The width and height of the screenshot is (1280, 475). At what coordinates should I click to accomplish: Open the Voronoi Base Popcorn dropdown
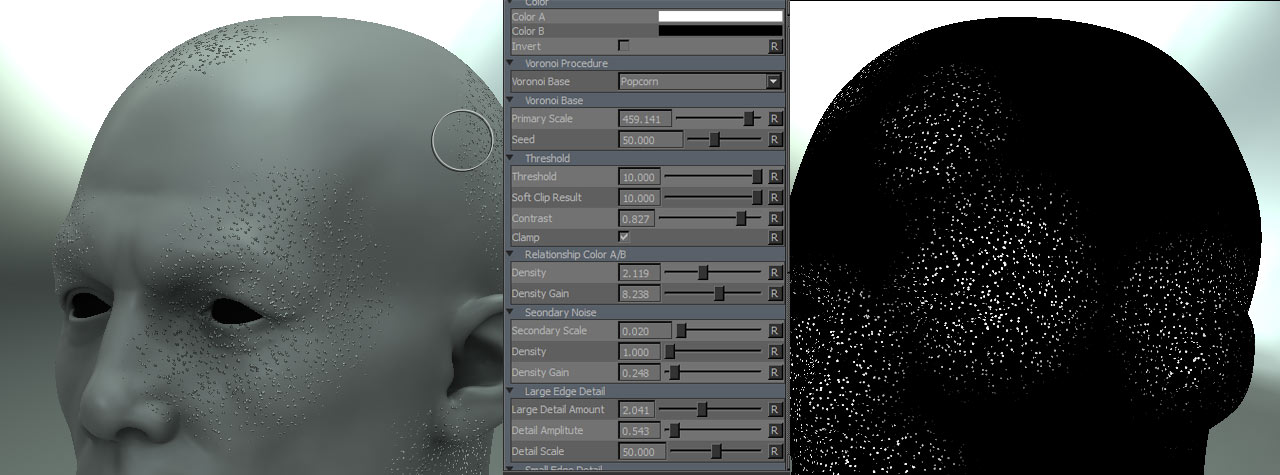click(x=699, y=82)
